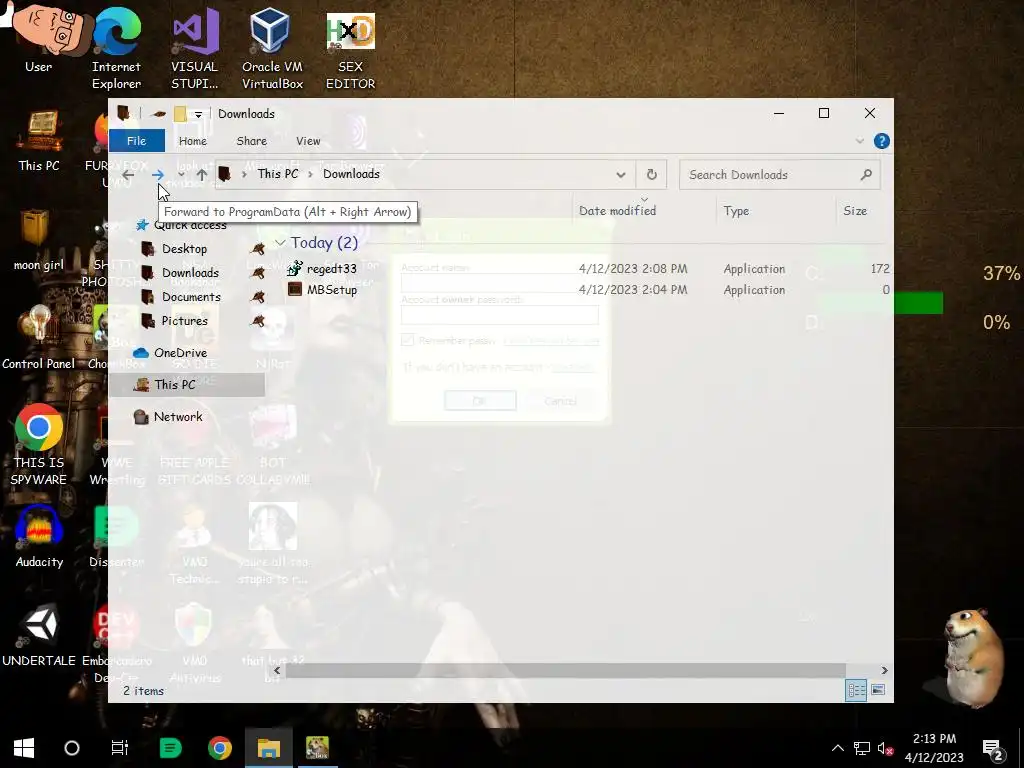The height and width of the screenshot is (768, 1024).
Task: Click the new folder quick access toolbar icon
Action: (180, 114)
